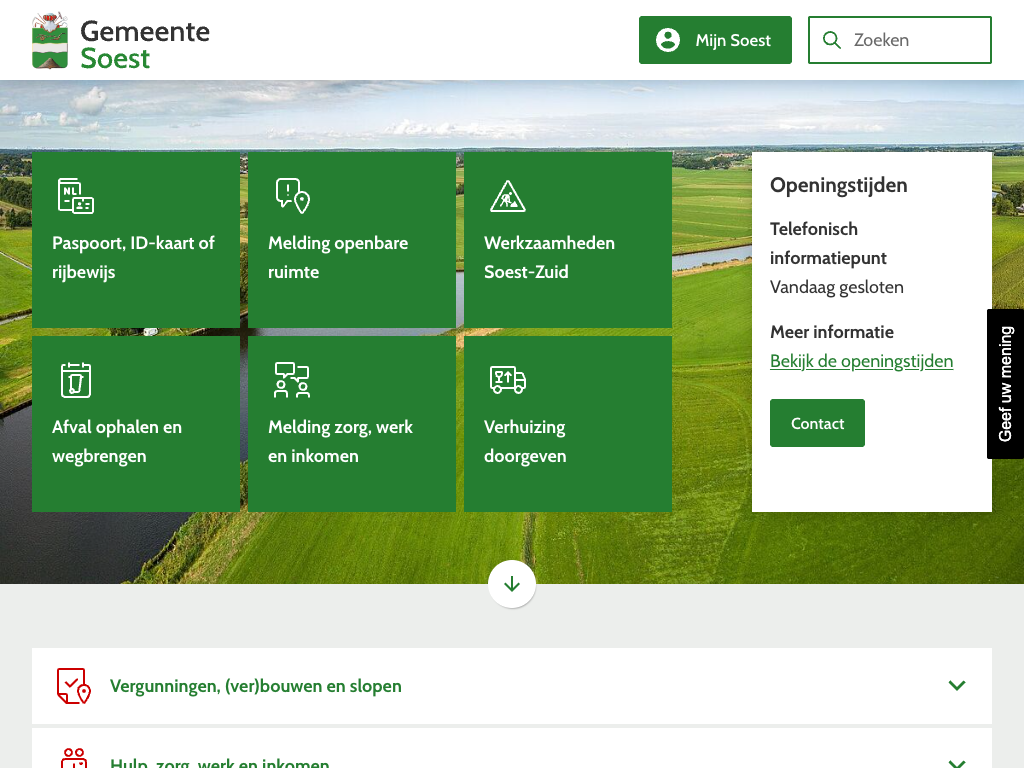The width and height of the screenshot is (1024, 768).
Task: Open the Verhuizing doorgeven tile text
Action: (525, 441)
